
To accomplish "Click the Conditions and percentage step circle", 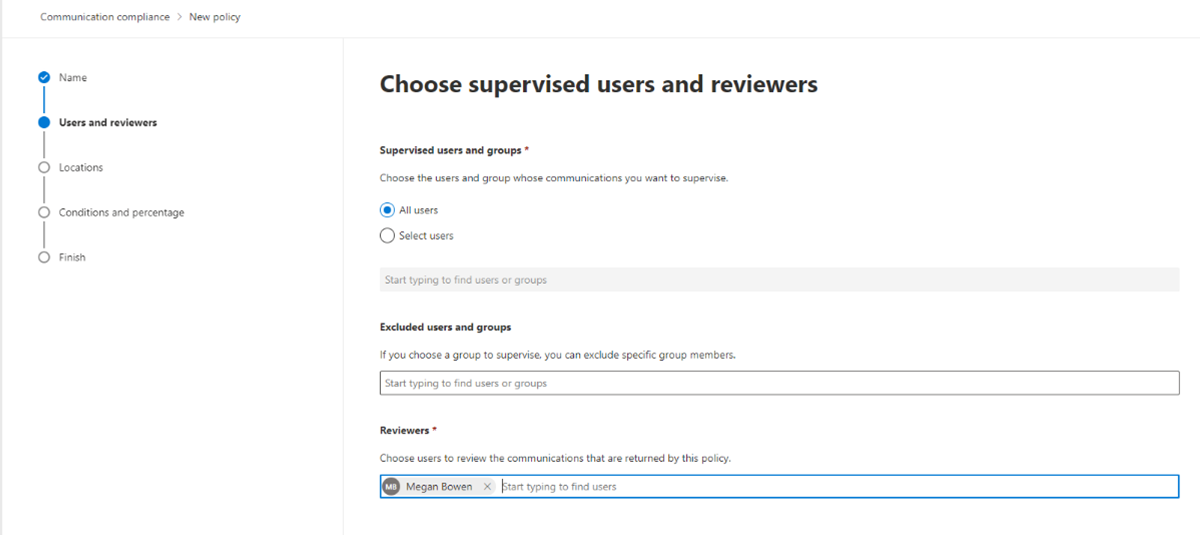I will coord(44,212).
